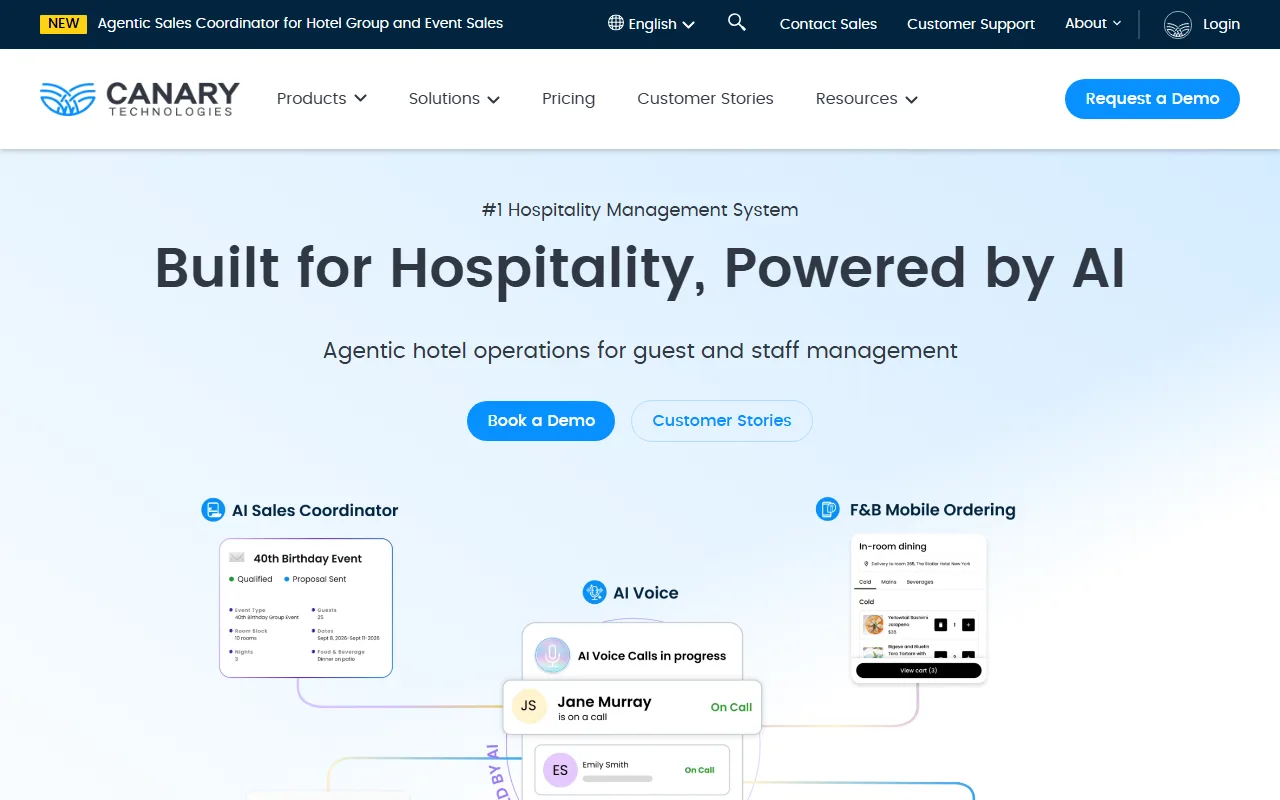Open the search magnifier icon
The width and height of the screenshot is (1280, 800).
tap(737, 22)
